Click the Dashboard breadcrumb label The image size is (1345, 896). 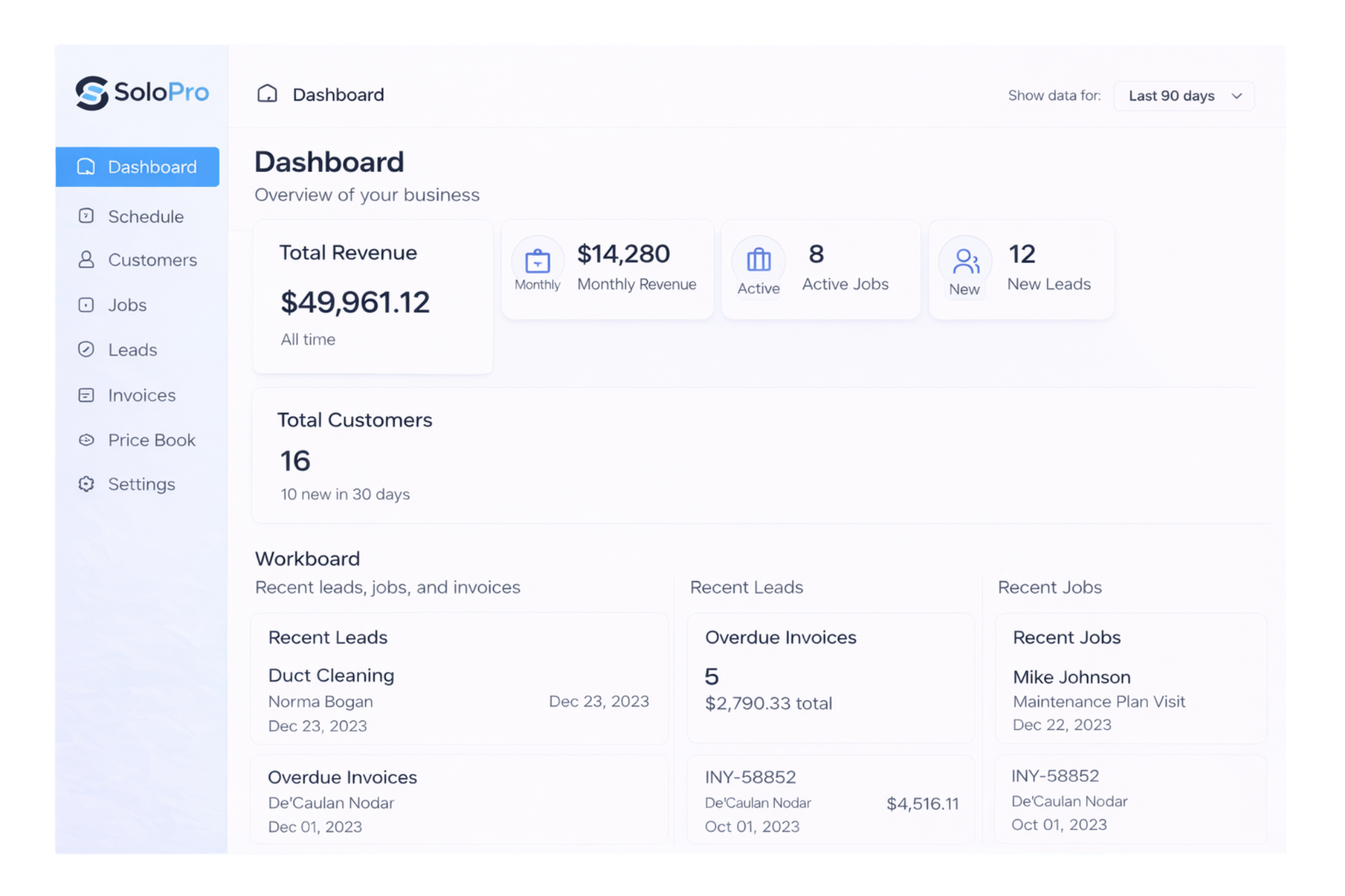(x=338, y=94)
